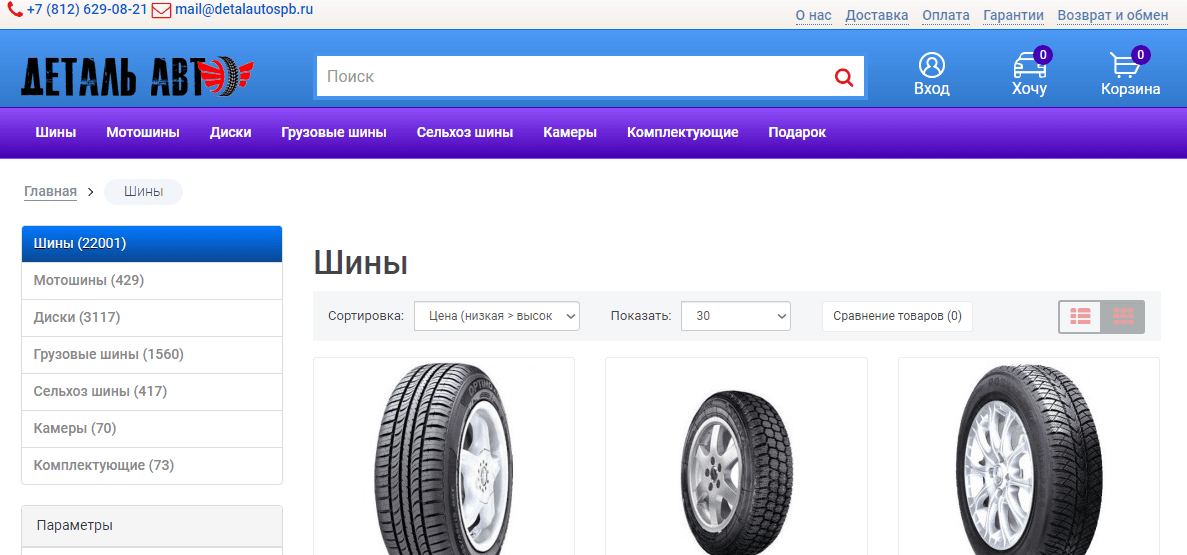Open Мотошины in the purple menu
This screenshot has width=1187, height=555.
(x=143, y=132)
